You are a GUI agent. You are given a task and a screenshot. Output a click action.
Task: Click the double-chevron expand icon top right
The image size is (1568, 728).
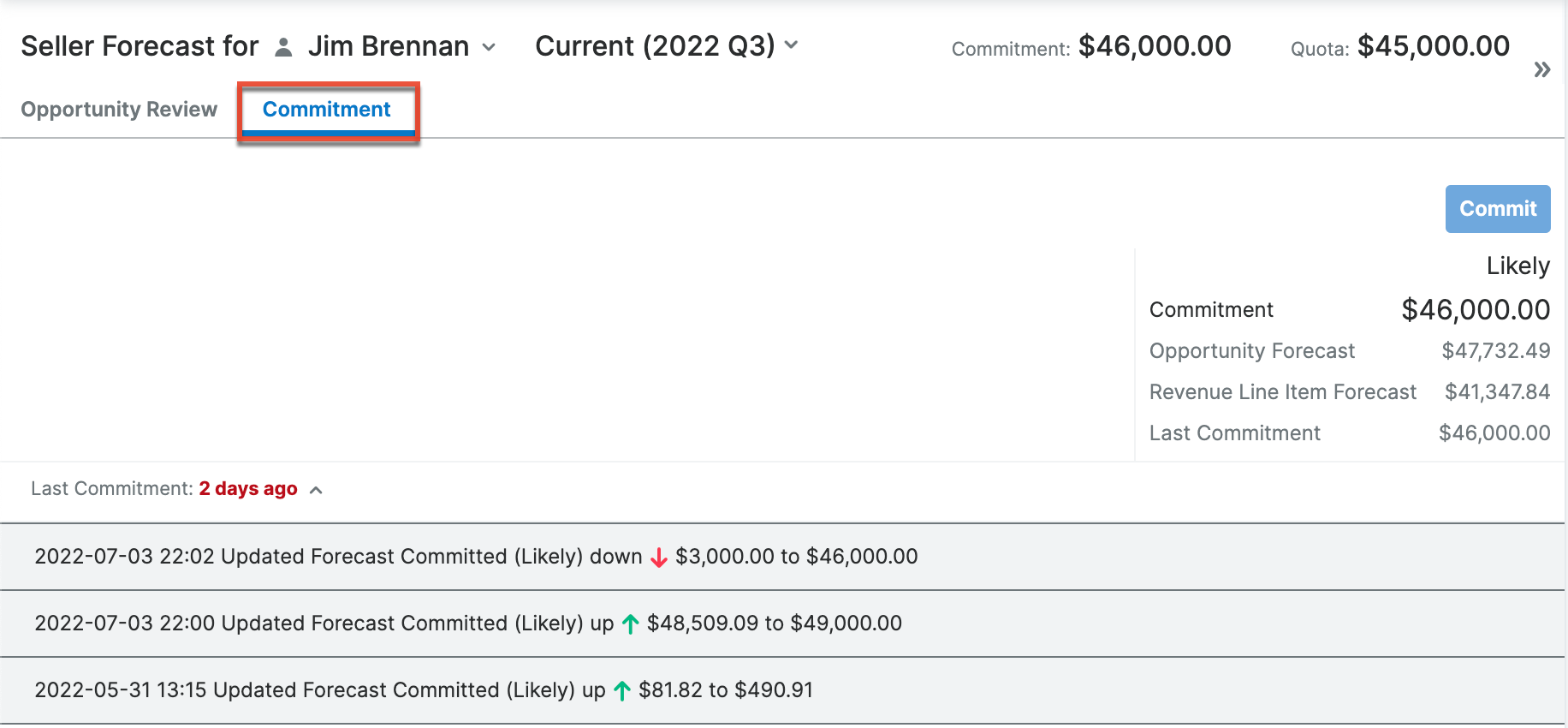1542,69
